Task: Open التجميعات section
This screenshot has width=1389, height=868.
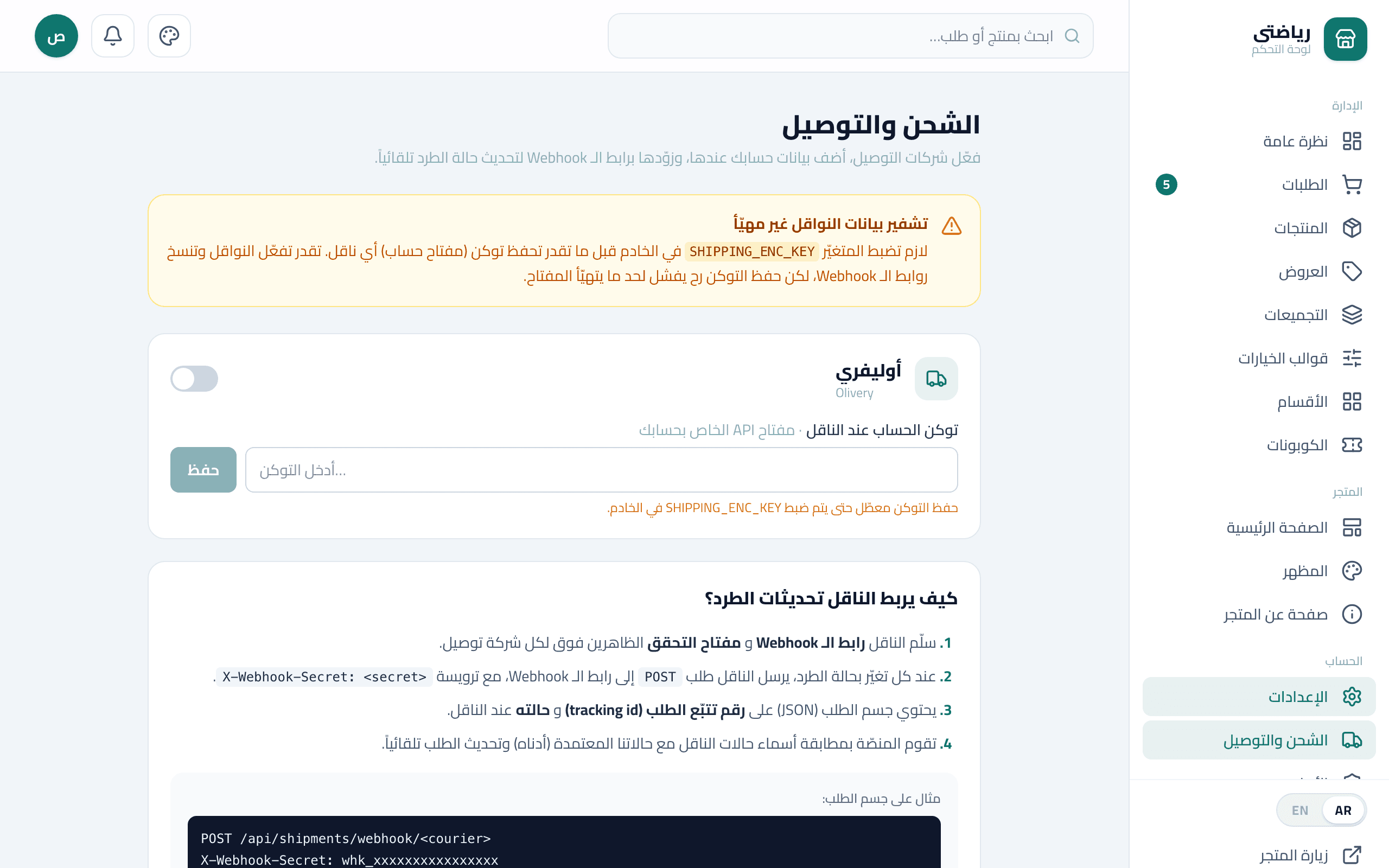Action: 1259,315
